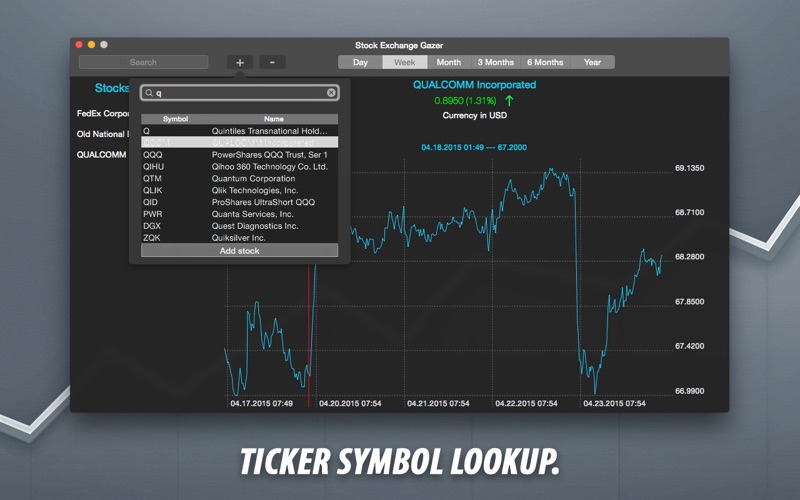Screen dimensions: 800x500
Task: Select Quest Diagnostics Inc. row
Action: click(239, 226)
